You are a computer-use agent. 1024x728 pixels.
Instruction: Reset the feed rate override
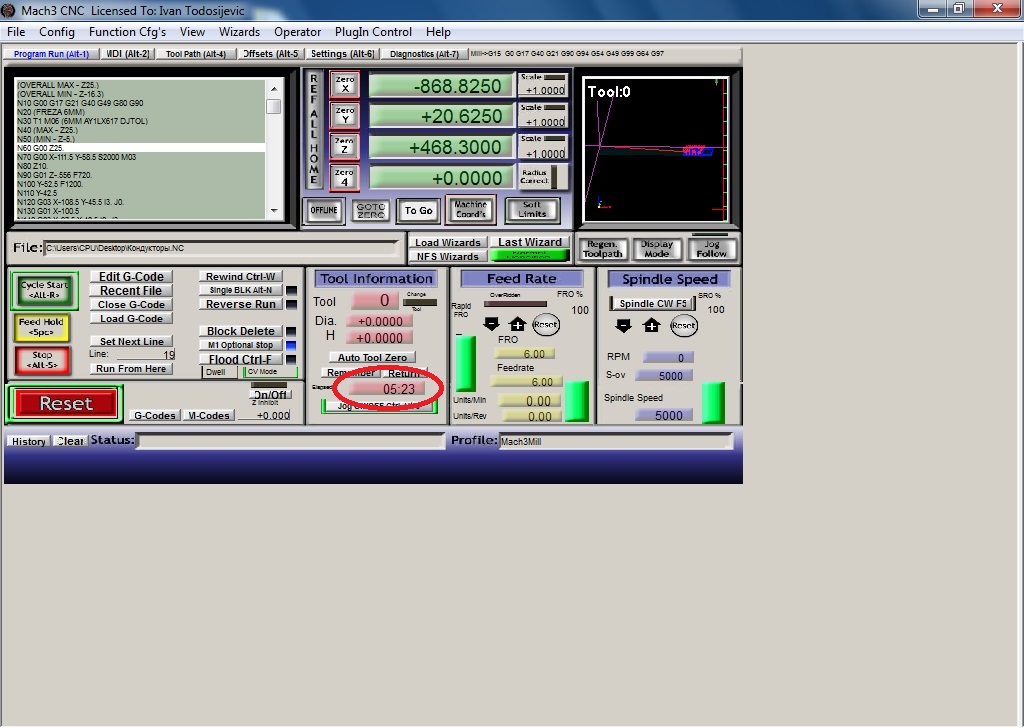(545, 324)
